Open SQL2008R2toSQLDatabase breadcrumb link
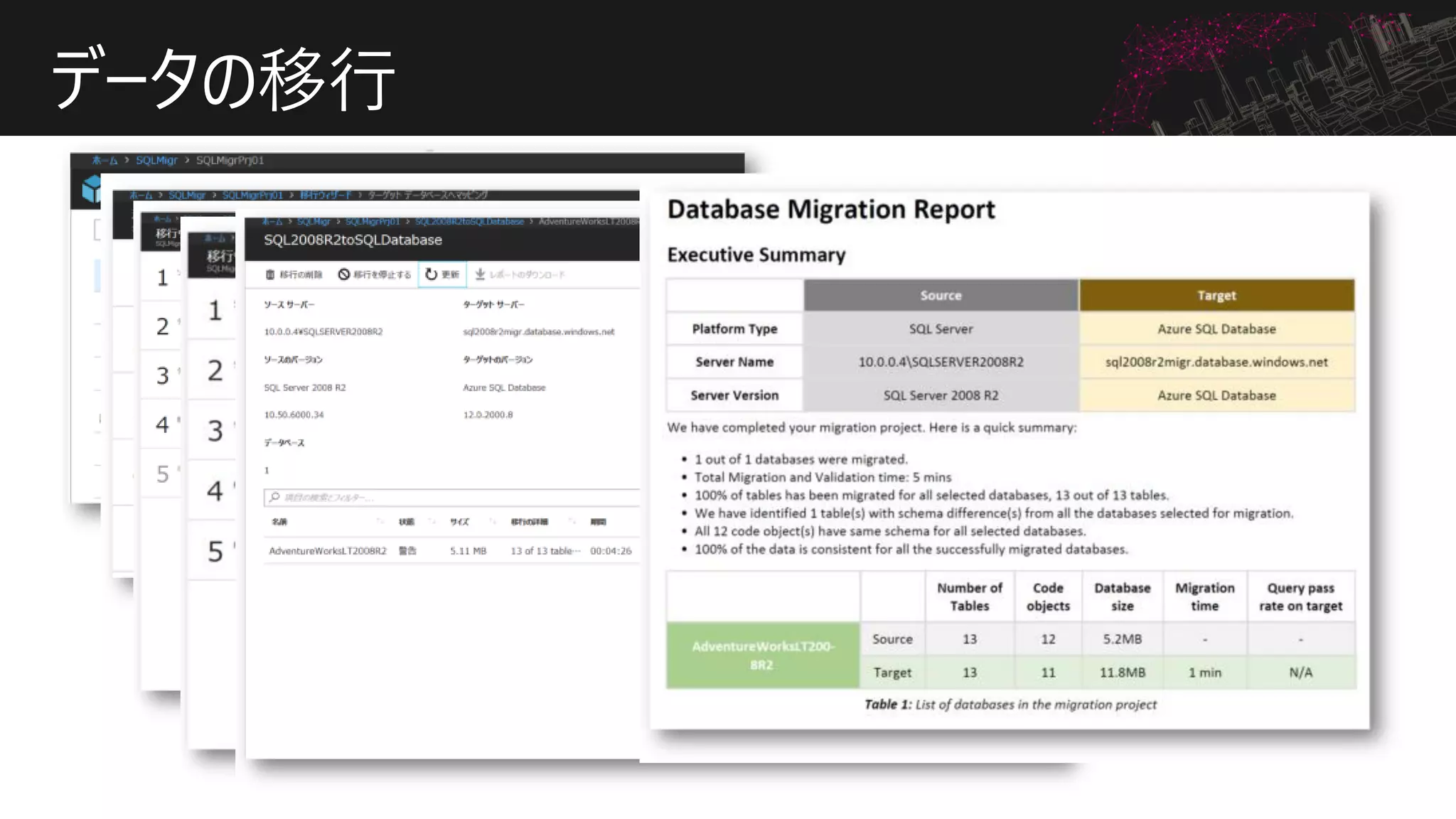The width and height of the screenshot is (1456, 819). 469,222
